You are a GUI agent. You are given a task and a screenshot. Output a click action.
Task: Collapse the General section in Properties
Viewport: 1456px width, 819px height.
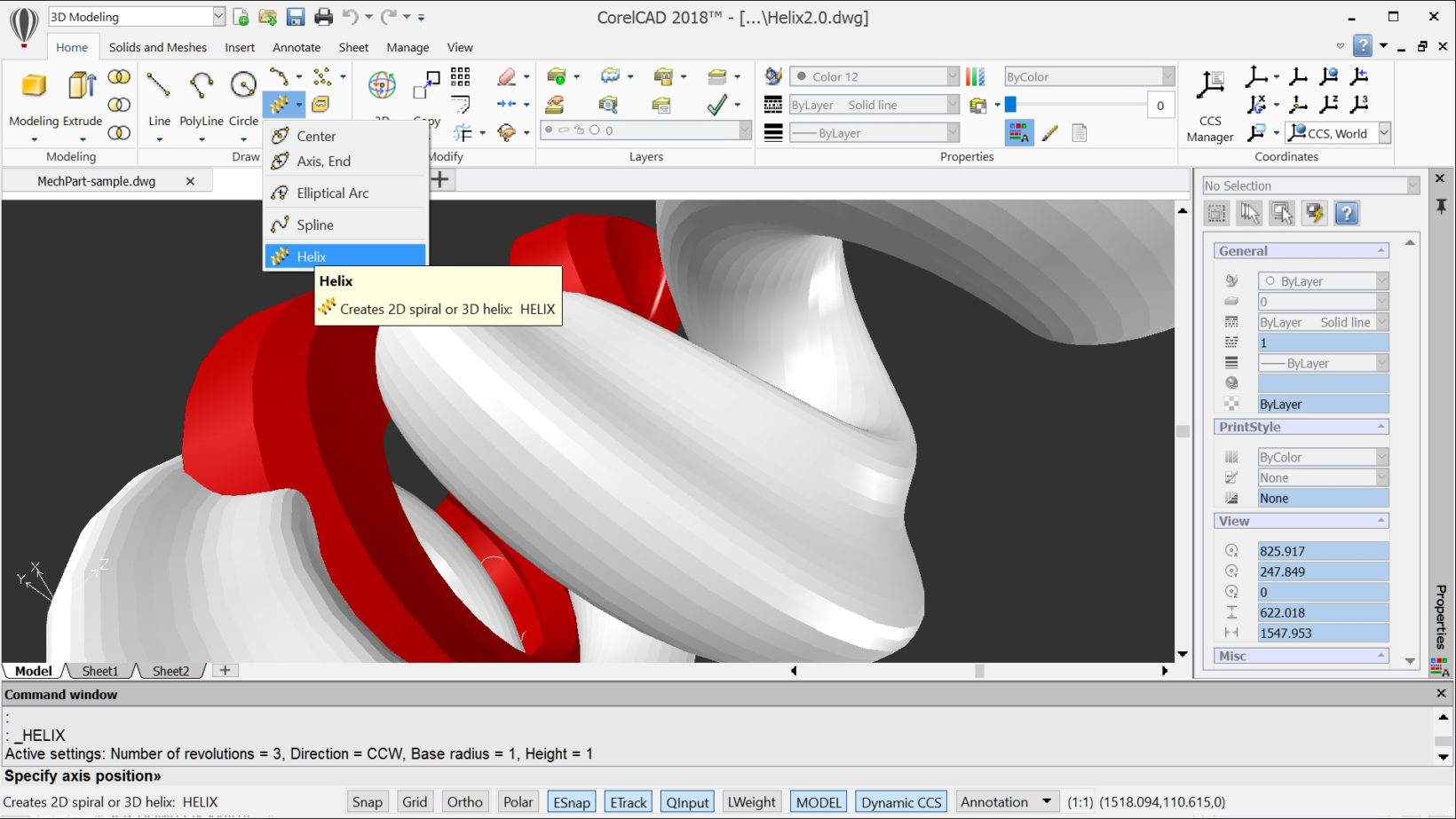[1381, 251]
